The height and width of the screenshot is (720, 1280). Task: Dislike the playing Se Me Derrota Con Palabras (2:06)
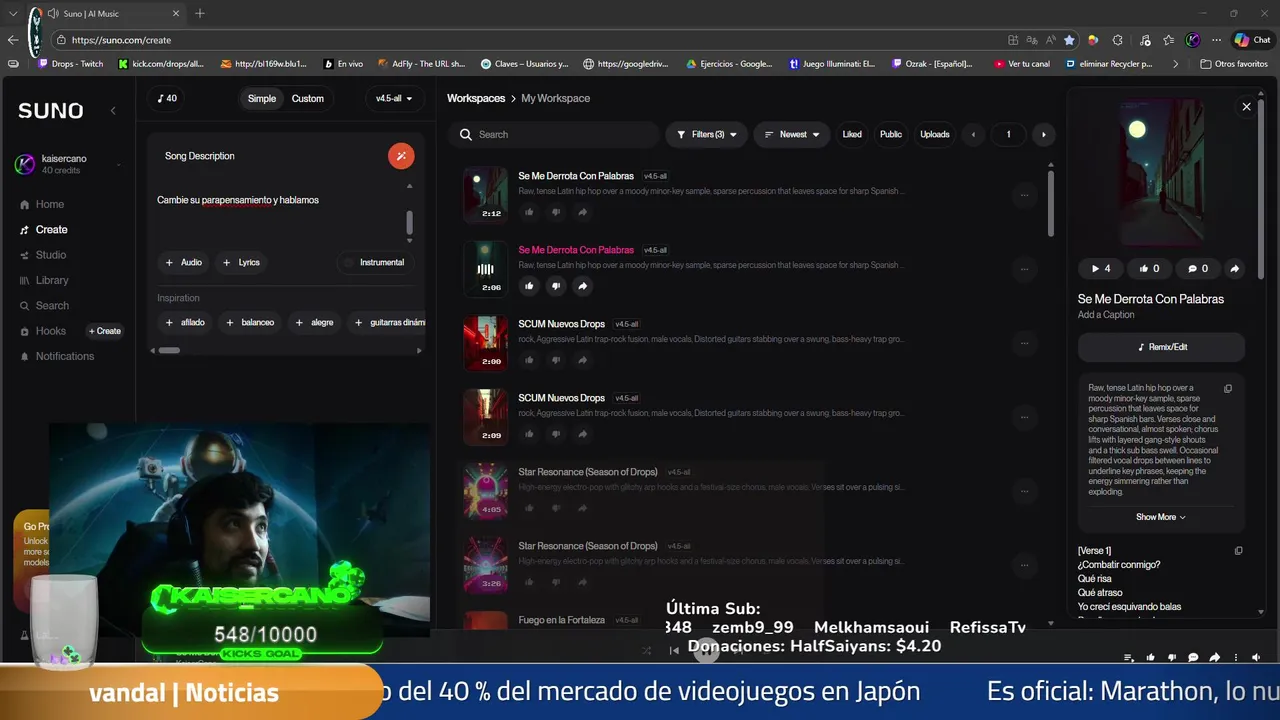[x=556, y=286]
